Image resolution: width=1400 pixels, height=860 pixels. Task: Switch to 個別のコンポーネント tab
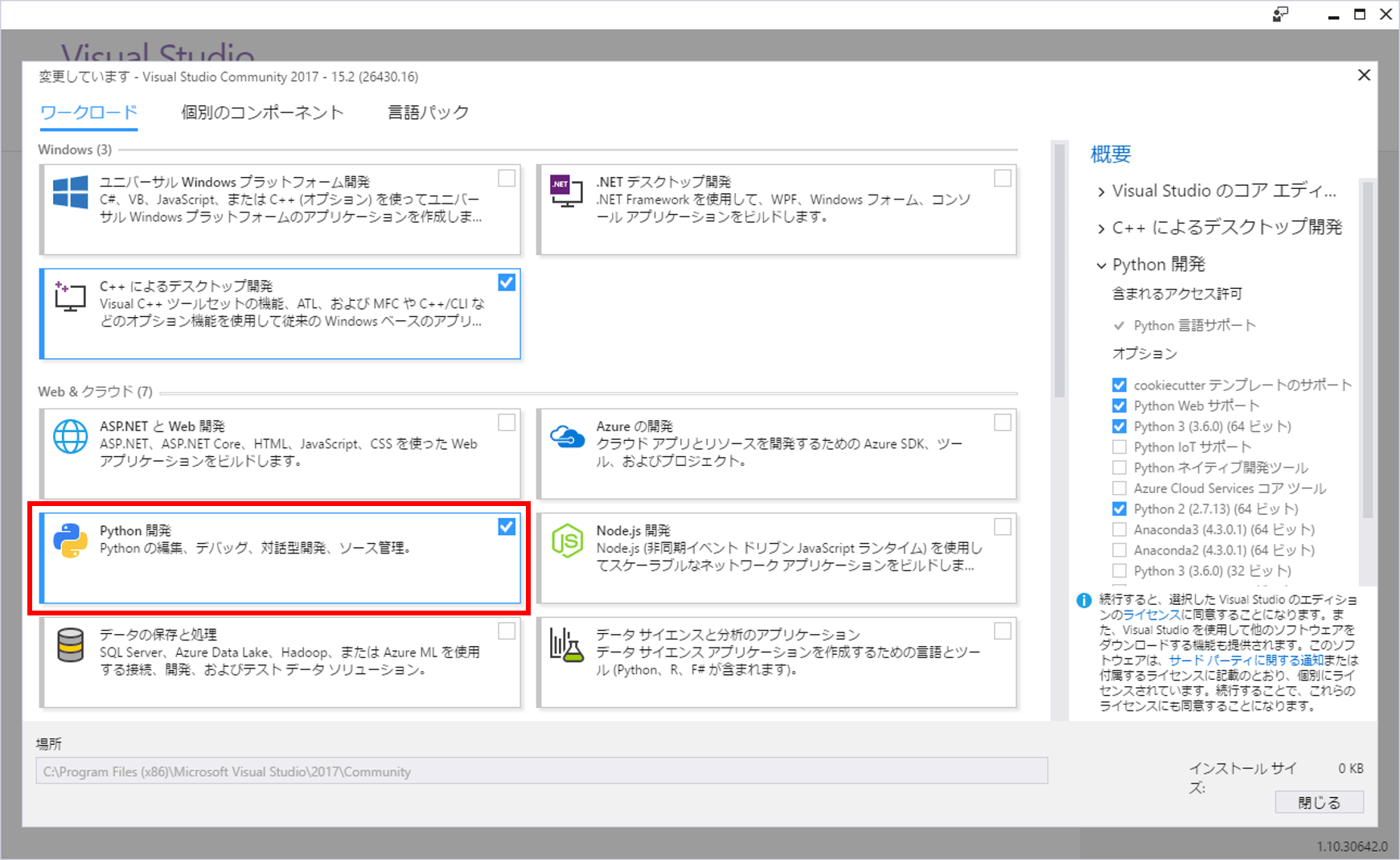262,113
